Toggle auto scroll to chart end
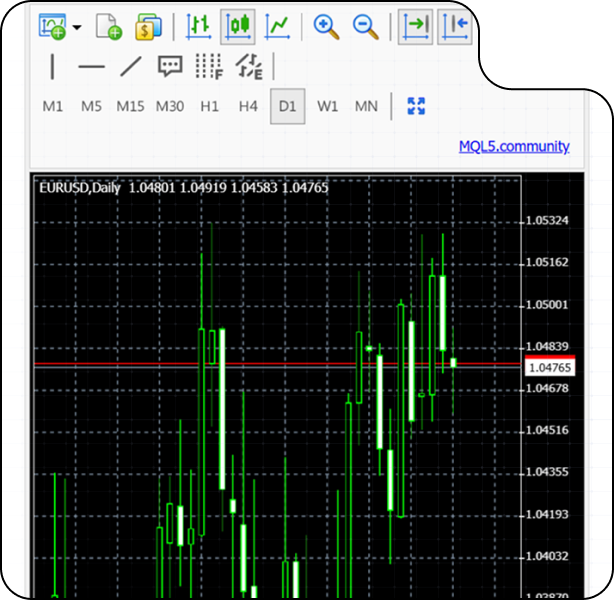The width and height of the screenshot is (614, 600). tap(415, 27)
